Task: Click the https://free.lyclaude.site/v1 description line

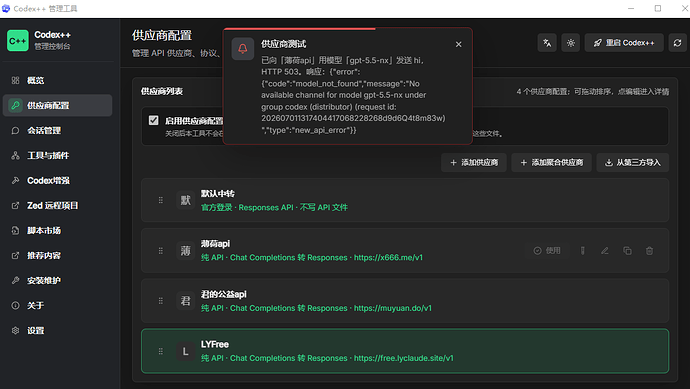Action: [327, 358]
